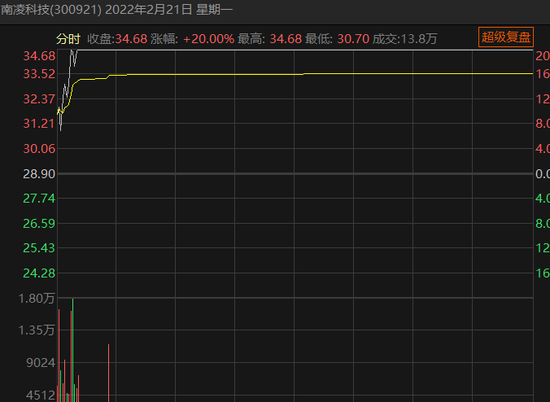This screenshot has height=402, width=550.
Task: Click the 32.37 price axis label
Action: (39, 99)
